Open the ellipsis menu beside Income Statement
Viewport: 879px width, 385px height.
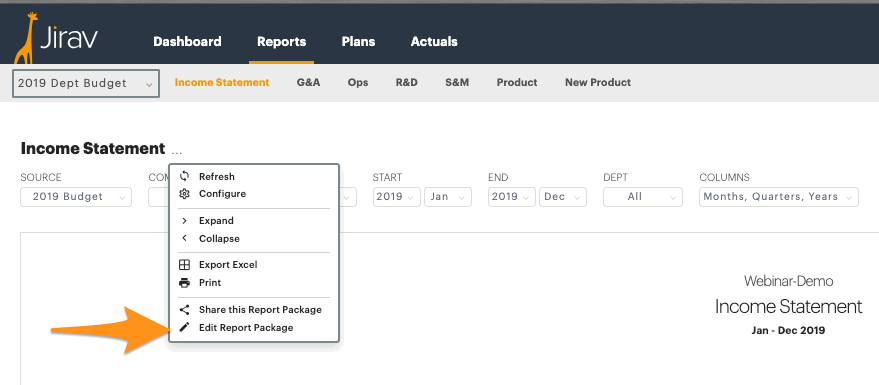[x=177, y=151]
